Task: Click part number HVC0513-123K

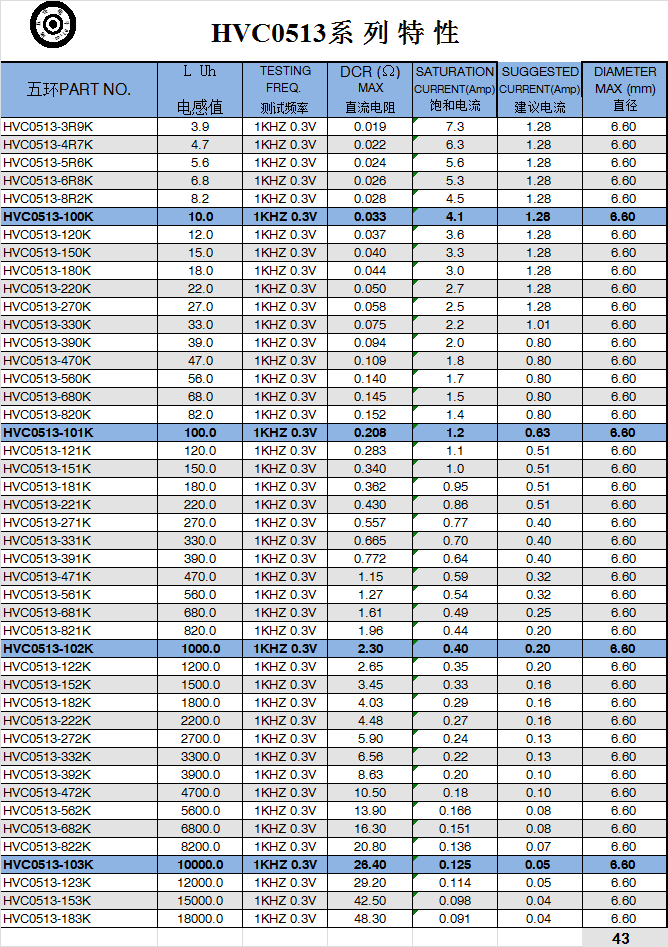Action: [47, 883]
